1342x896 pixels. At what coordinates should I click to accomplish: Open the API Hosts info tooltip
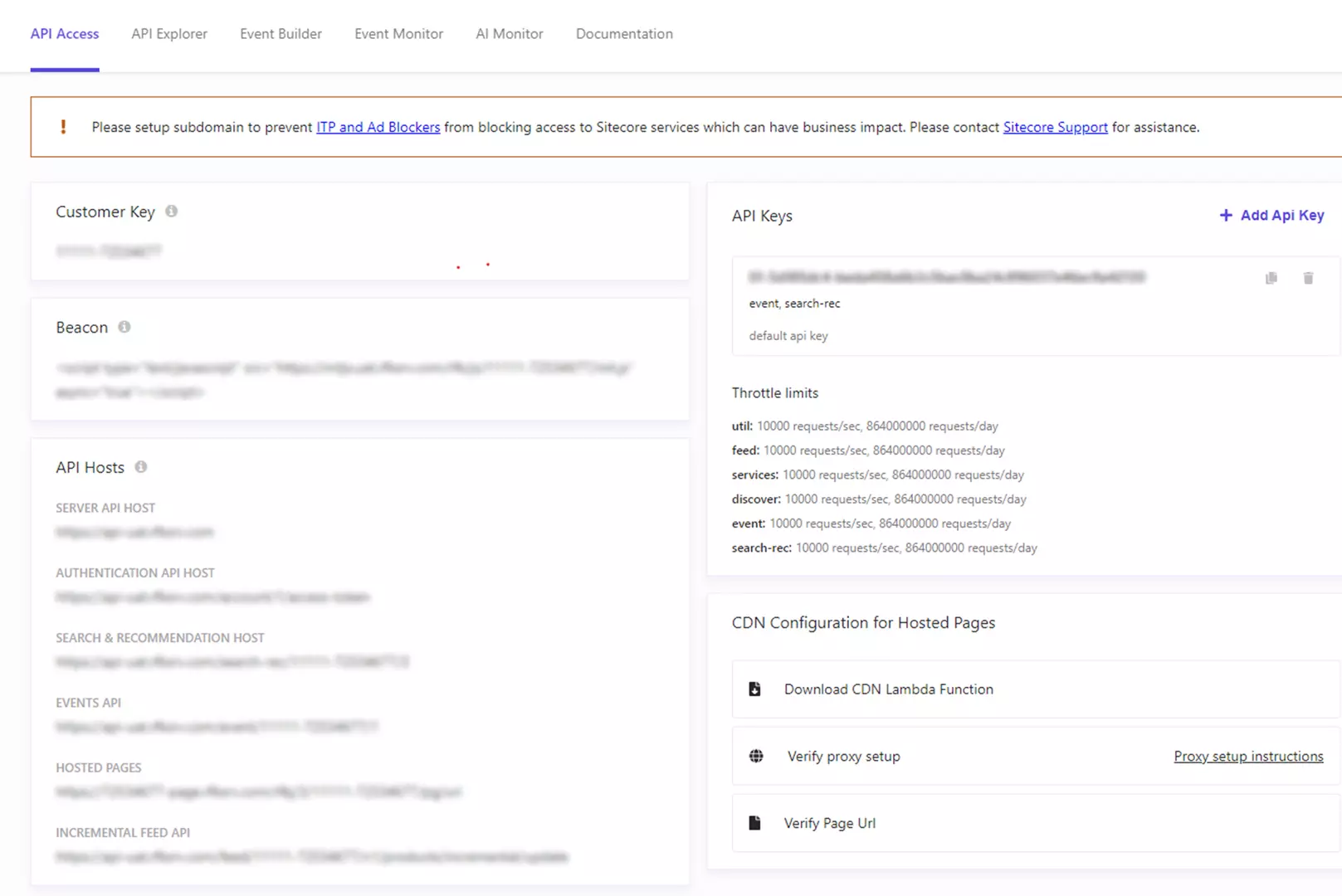140,466
